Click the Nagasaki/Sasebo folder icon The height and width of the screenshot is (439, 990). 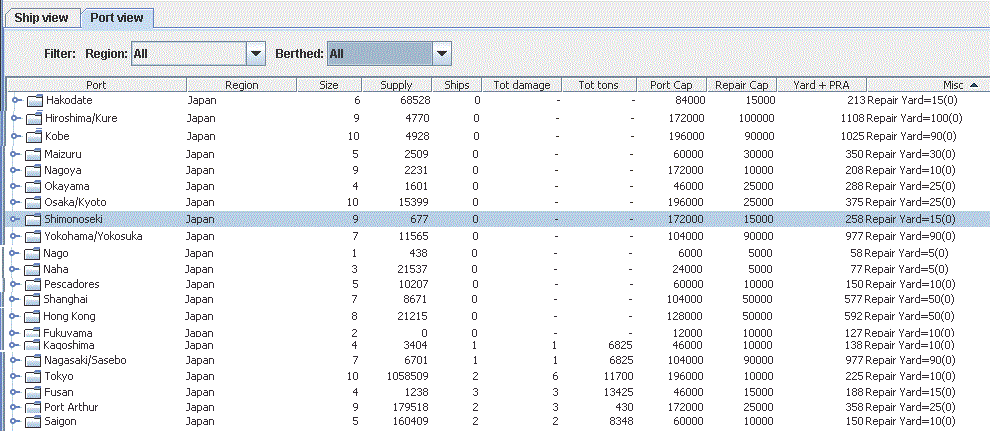tap(33, 361)
